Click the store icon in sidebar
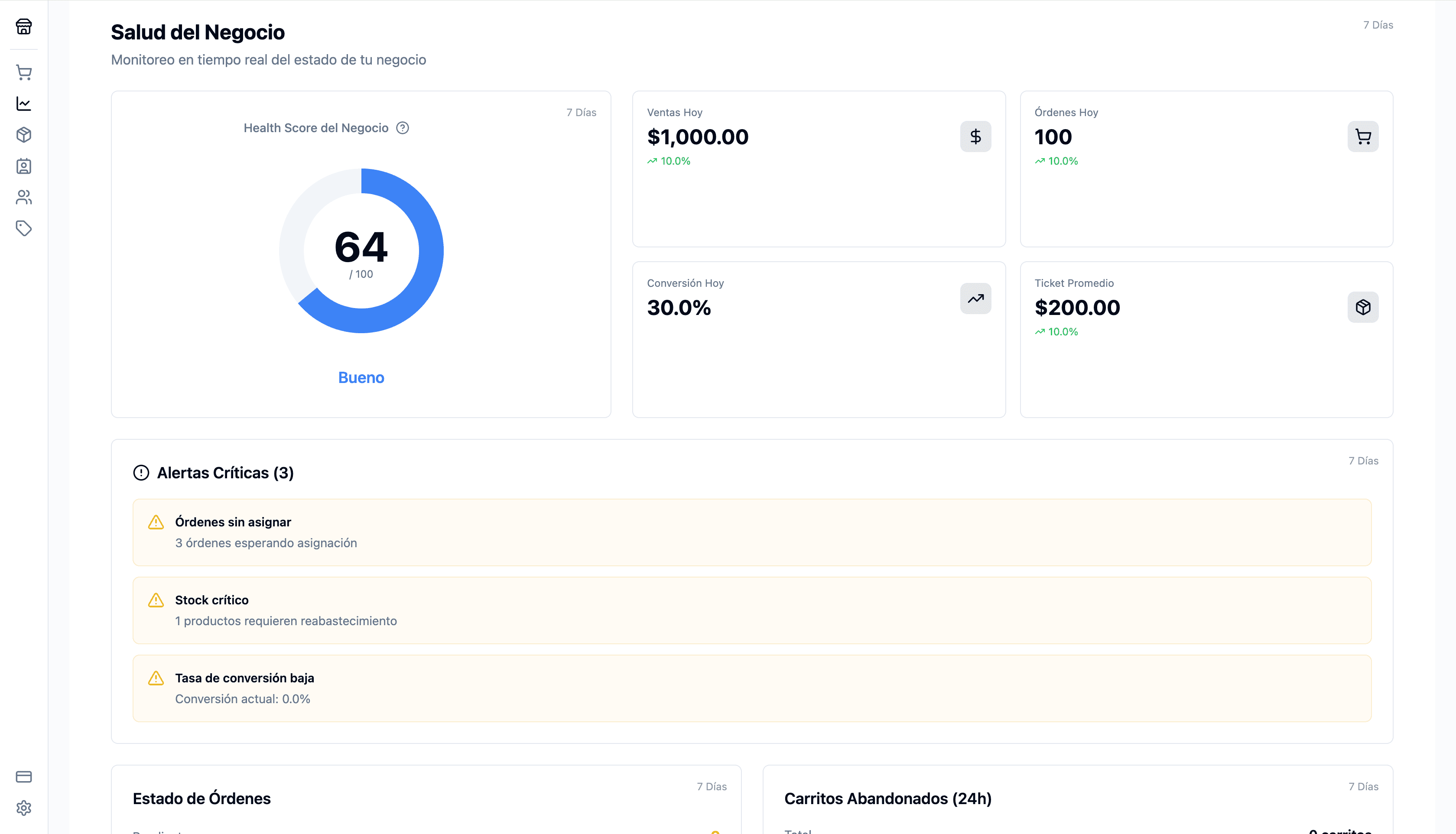Viewport: 1456px width, 834px height. pos(23,26)
